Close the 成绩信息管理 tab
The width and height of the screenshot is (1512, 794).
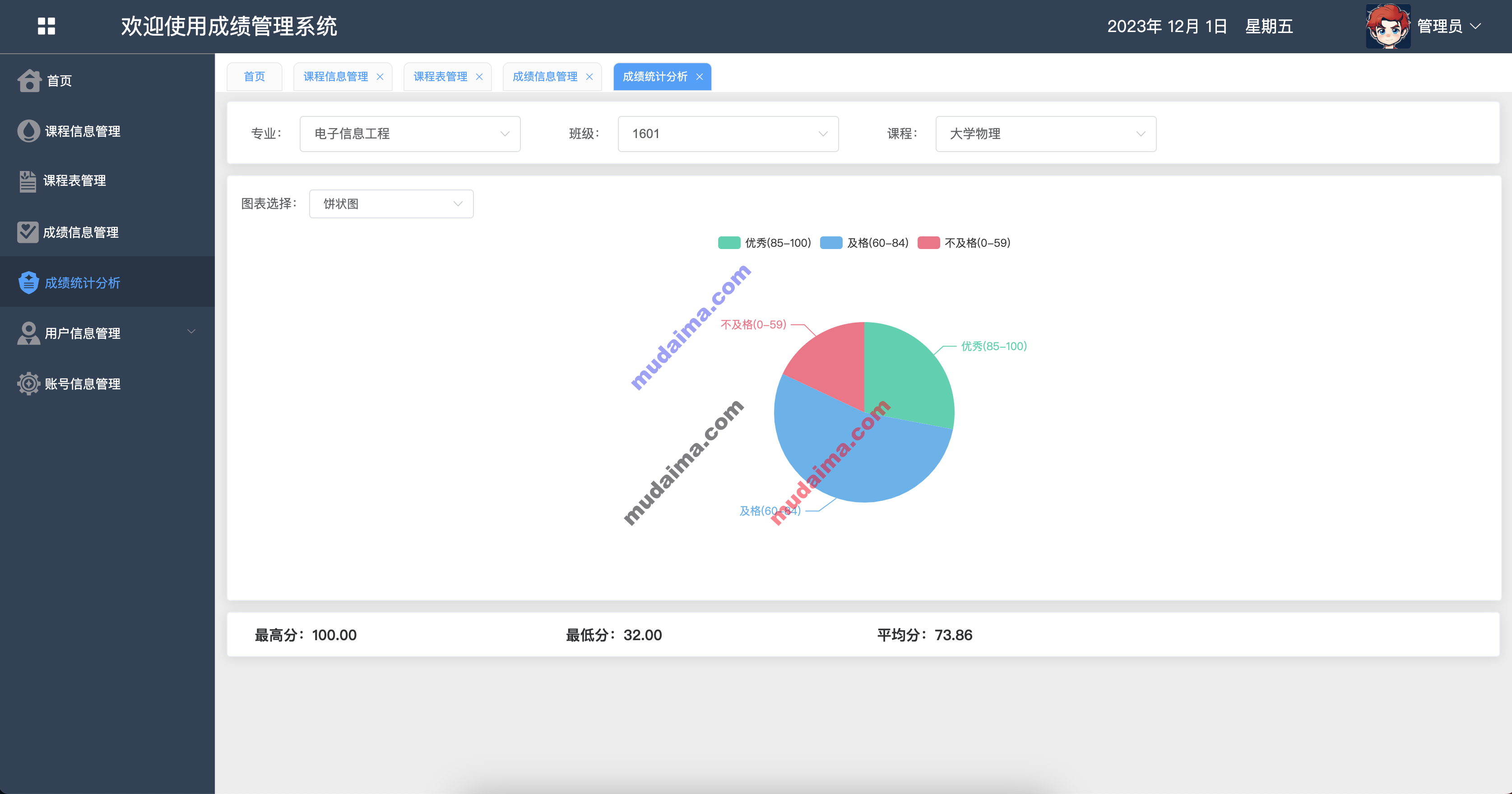tap(589, 77)
